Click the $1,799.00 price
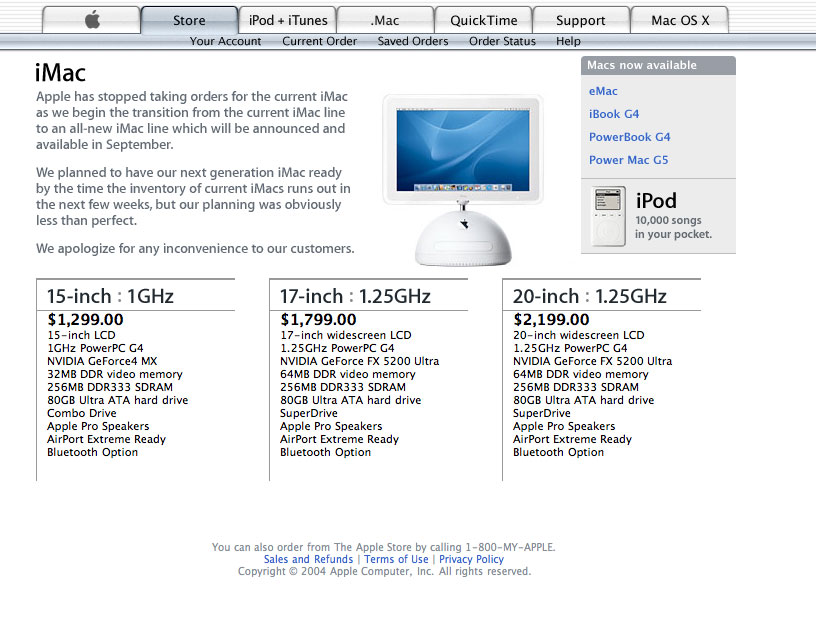816x625 pixels. (318, 320)
